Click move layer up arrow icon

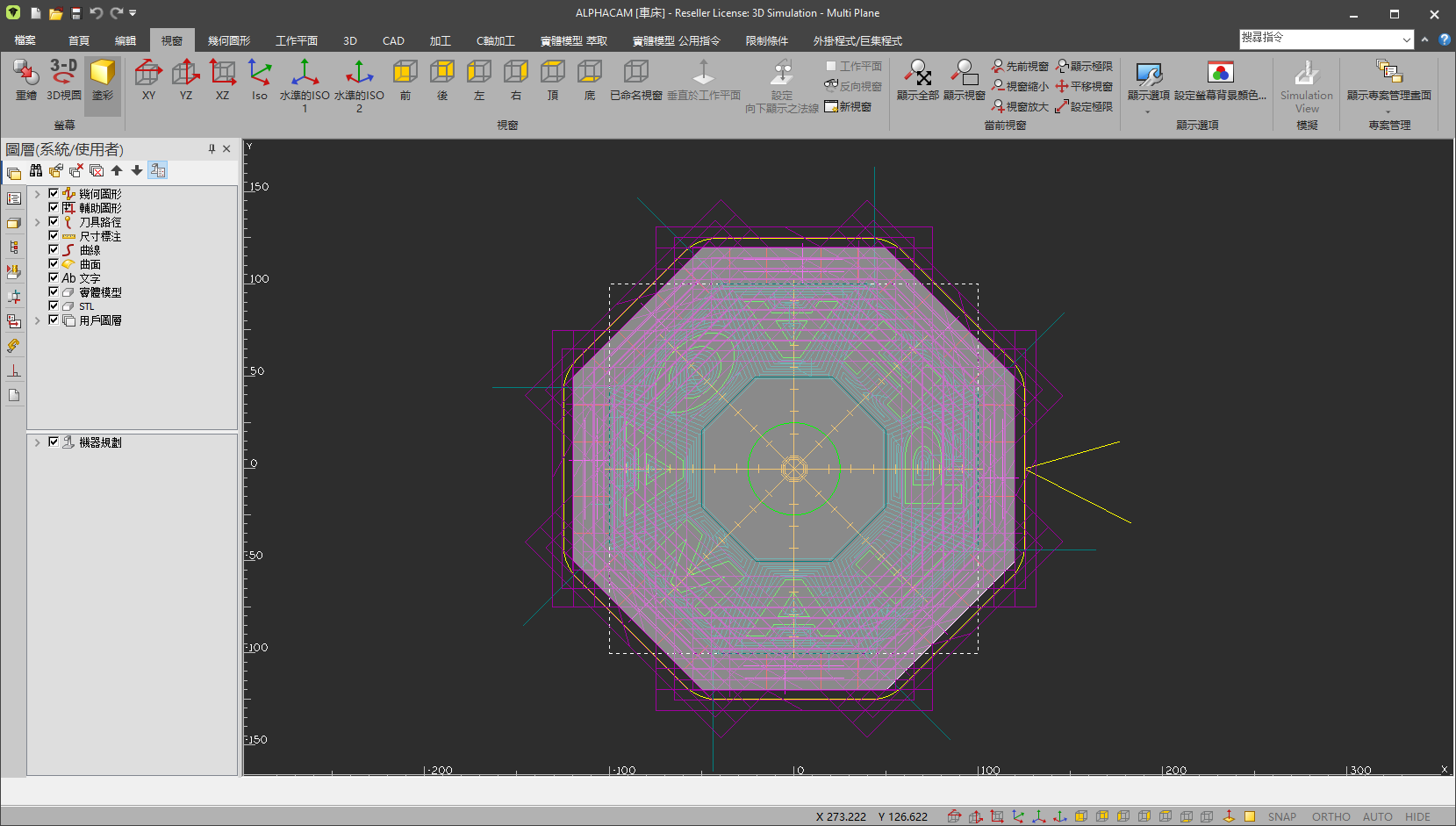pos(117,170)
